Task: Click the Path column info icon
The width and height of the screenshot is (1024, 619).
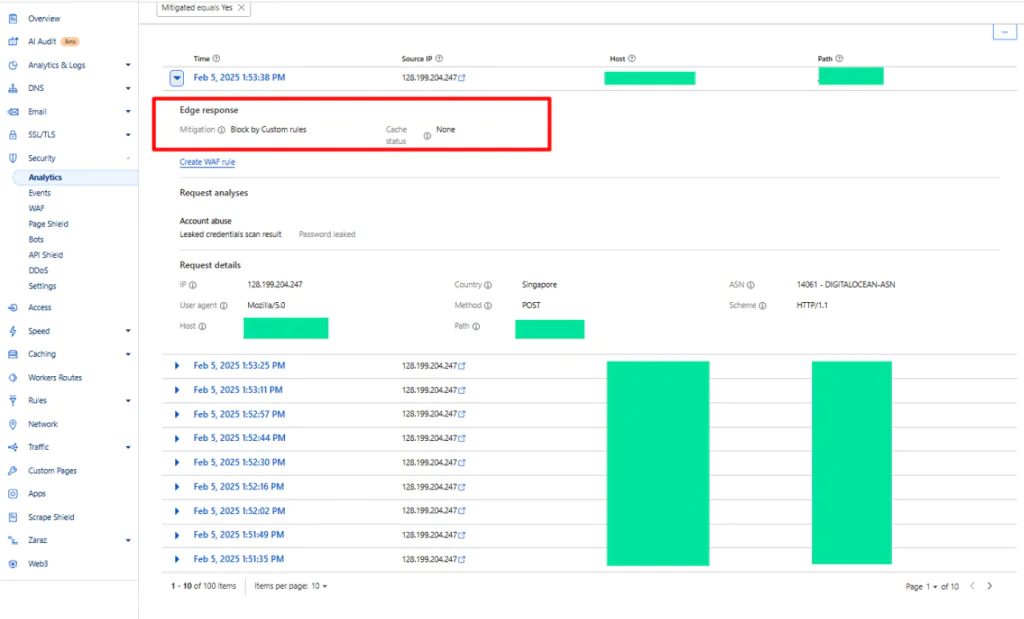Action: click(839, 59)
